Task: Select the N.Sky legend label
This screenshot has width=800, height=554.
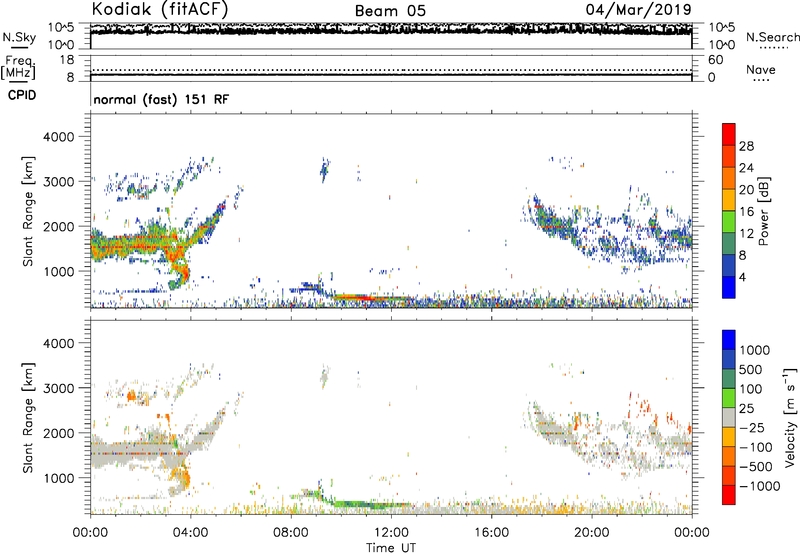Action: coord(19,37)
